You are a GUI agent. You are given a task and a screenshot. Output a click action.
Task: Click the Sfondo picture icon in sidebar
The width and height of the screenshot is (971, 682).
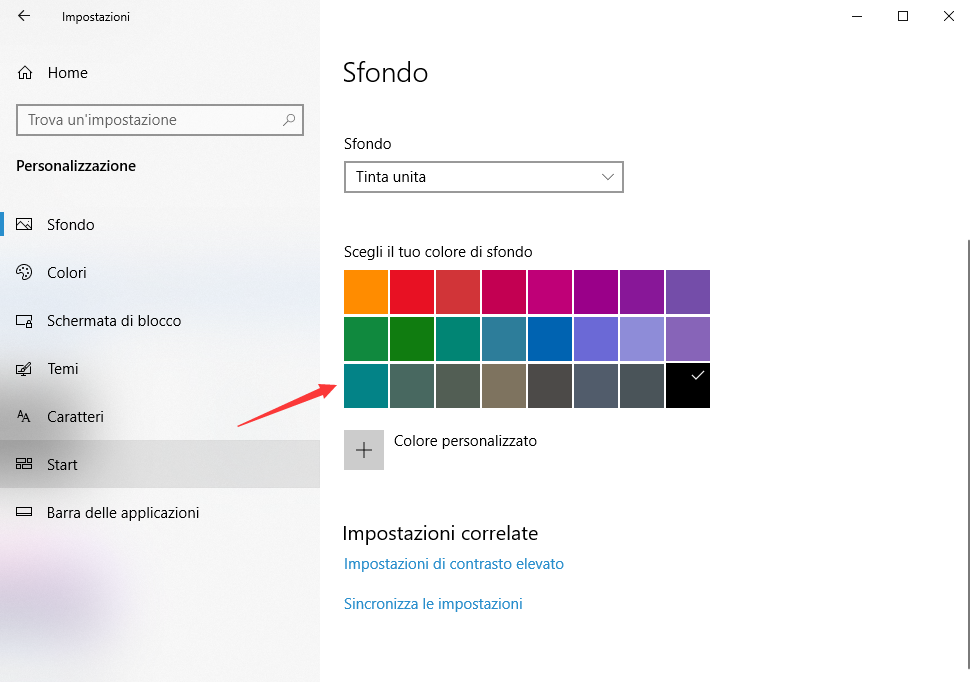(x=24, y=224)
